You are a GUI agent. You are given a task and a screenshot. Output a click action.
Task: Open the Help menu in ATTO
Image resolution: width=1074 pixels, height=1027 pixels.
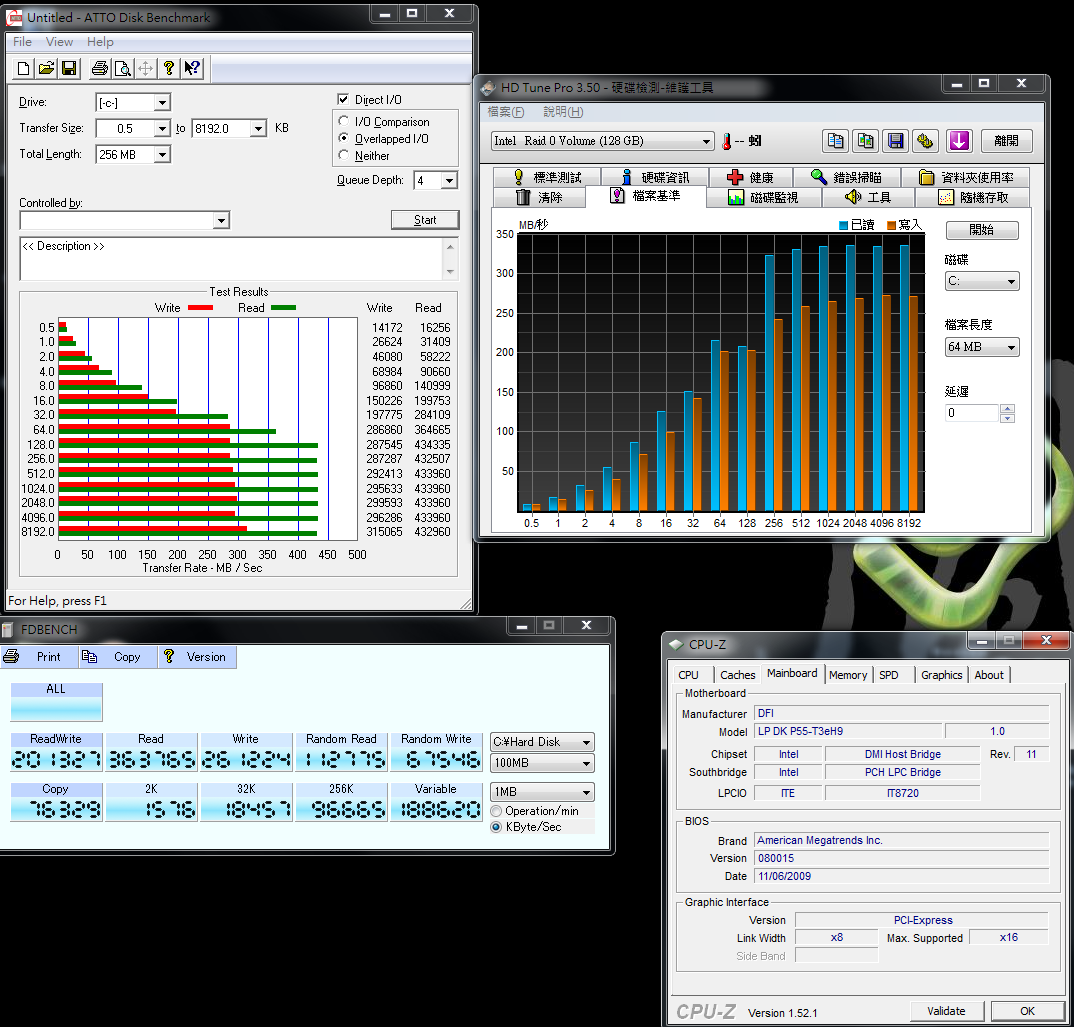[100, 42]
